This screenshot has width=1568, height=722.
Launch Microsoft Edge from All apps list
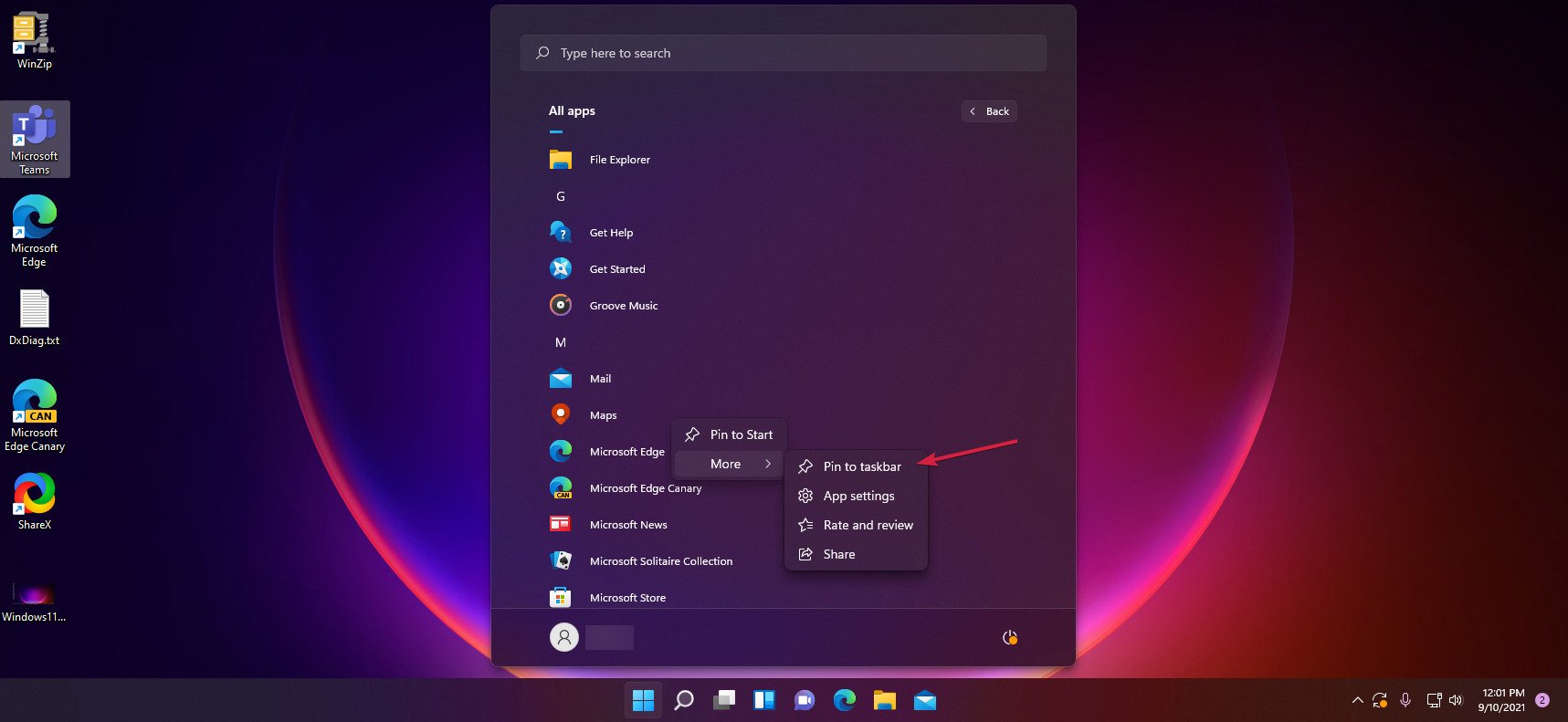pyautogui.click(x=606, y=452)
